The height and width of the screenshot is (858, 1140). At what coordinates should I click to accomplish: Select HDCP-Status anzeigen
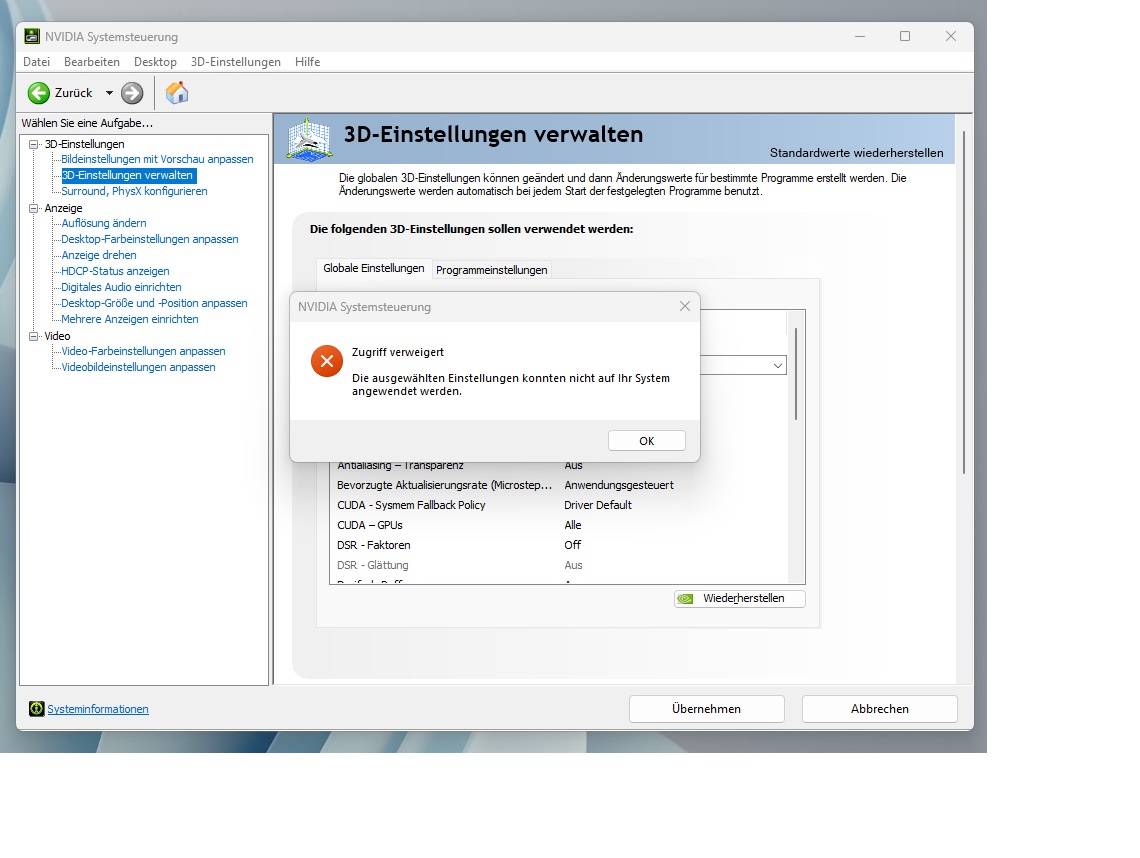[115, 271]
